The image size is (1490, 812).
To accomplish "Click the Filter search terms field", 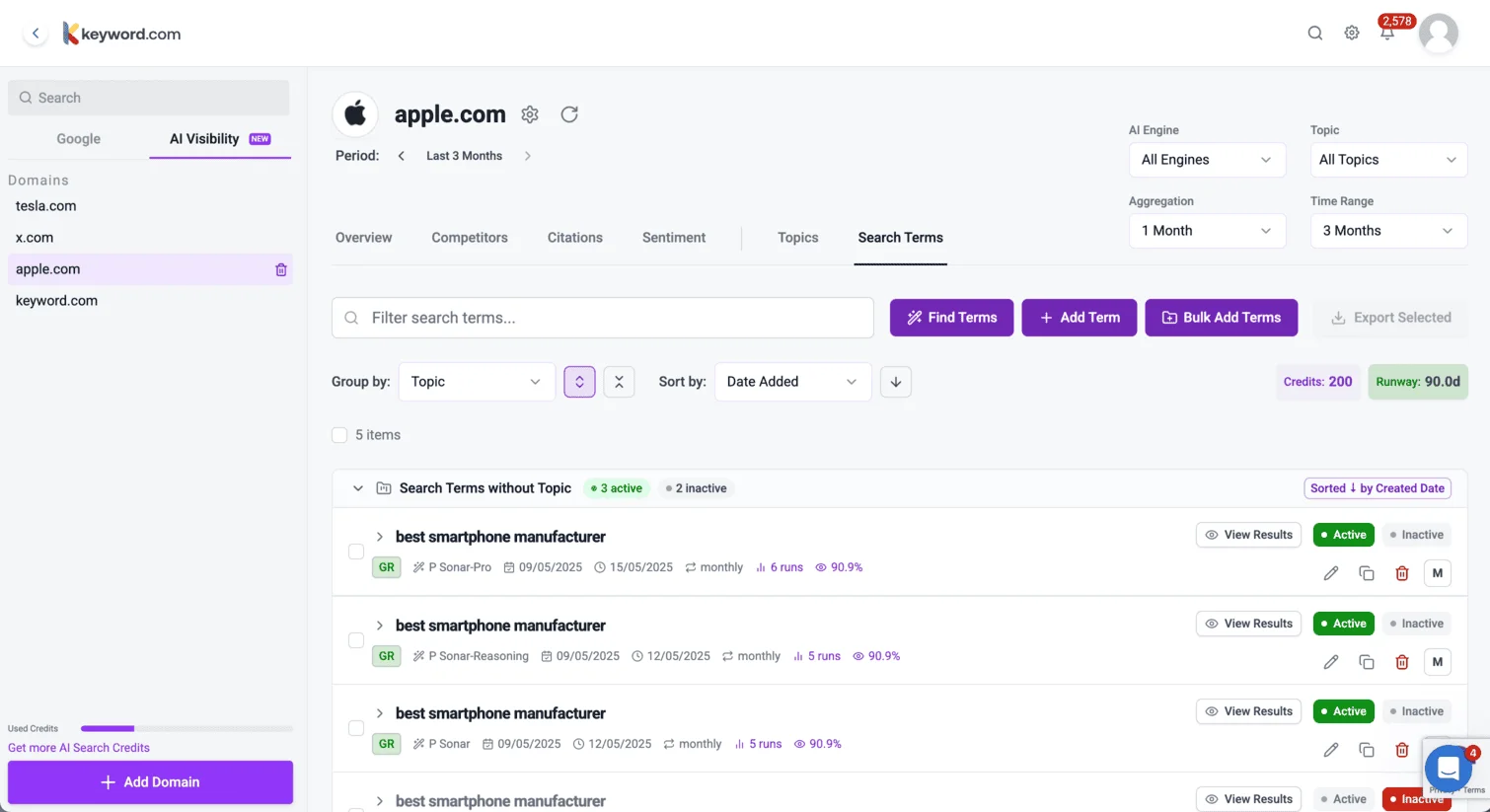I will 603,317.
